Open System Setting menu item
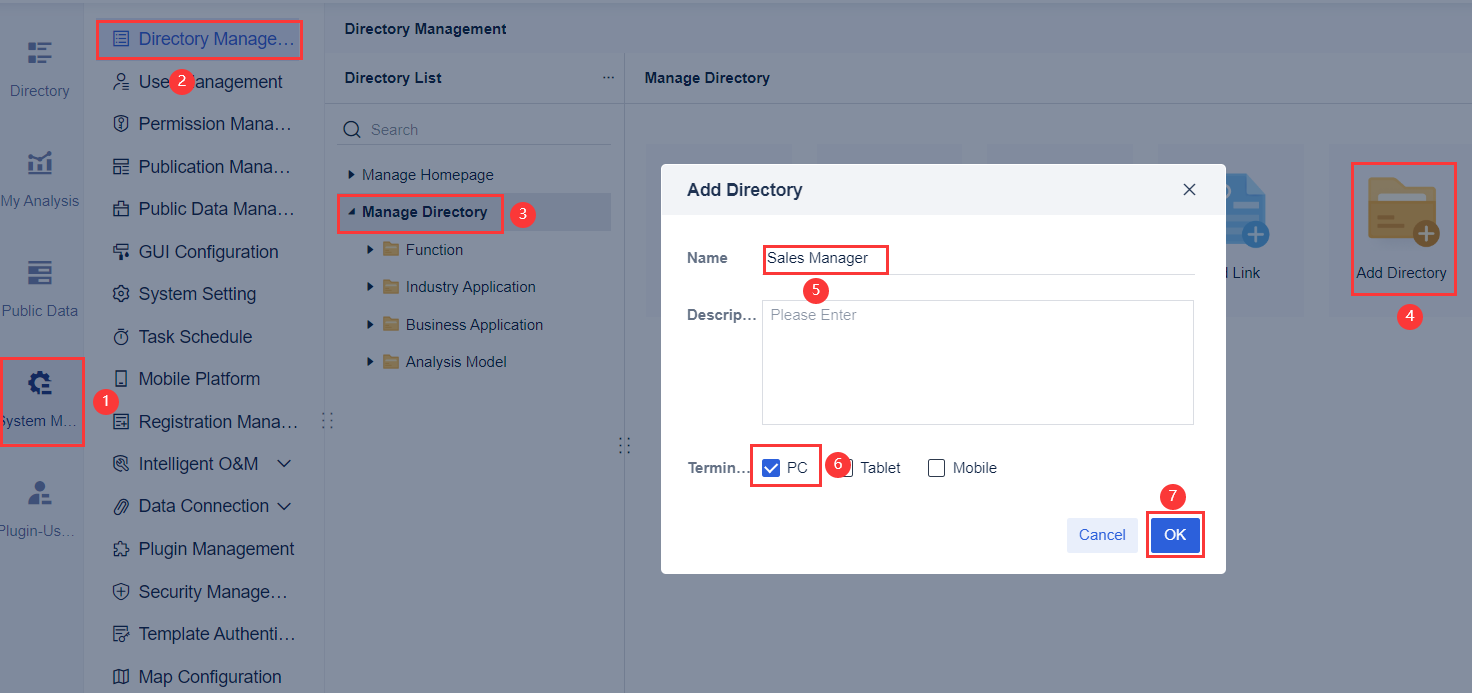Image resolution: width=1472 pixels, height=693 pixels. [204, 294]
